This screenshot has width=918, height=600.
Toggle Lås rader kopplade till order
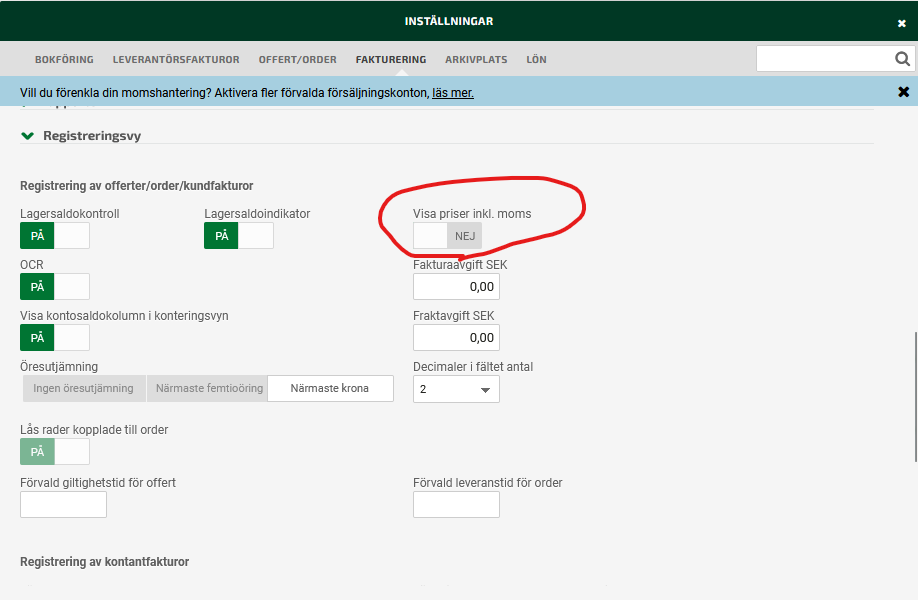(55, 452)
